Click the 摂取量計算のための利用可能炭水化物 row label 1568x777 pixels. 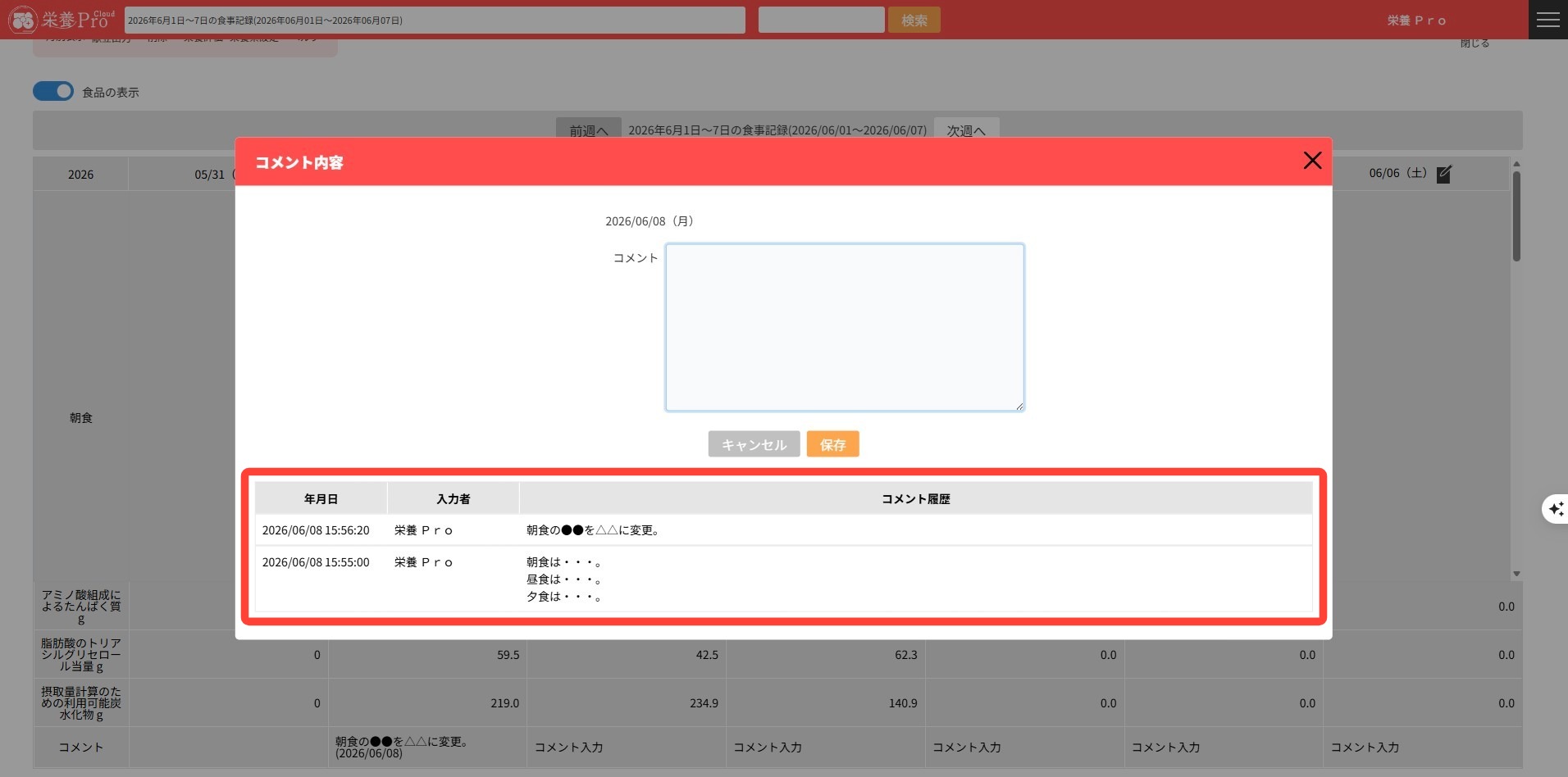80,702
